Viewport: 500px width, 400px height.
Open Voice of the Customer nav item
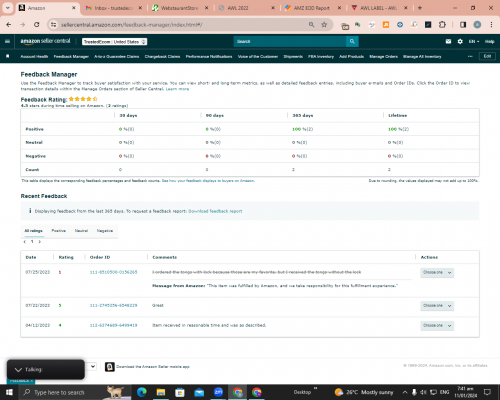tap(258, 57)
